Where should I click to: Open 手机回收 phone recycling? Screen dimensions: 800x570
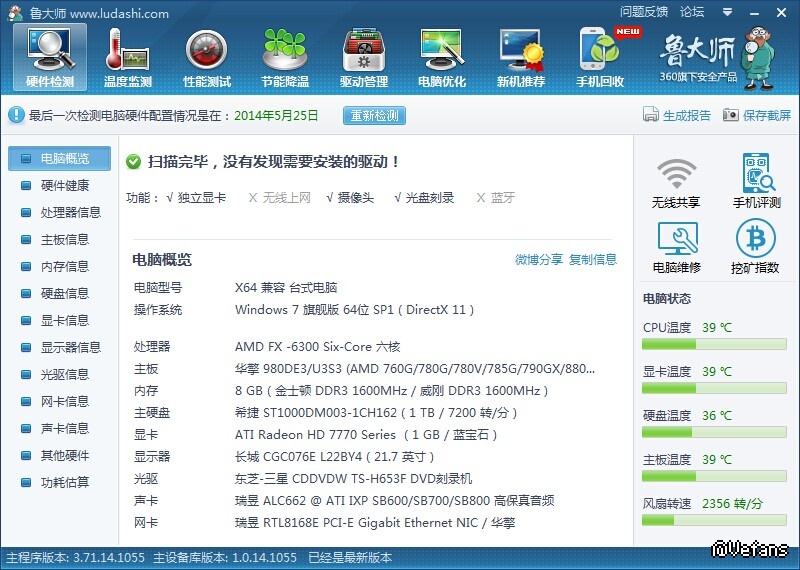pyautogui.click(x=600, y=58)
